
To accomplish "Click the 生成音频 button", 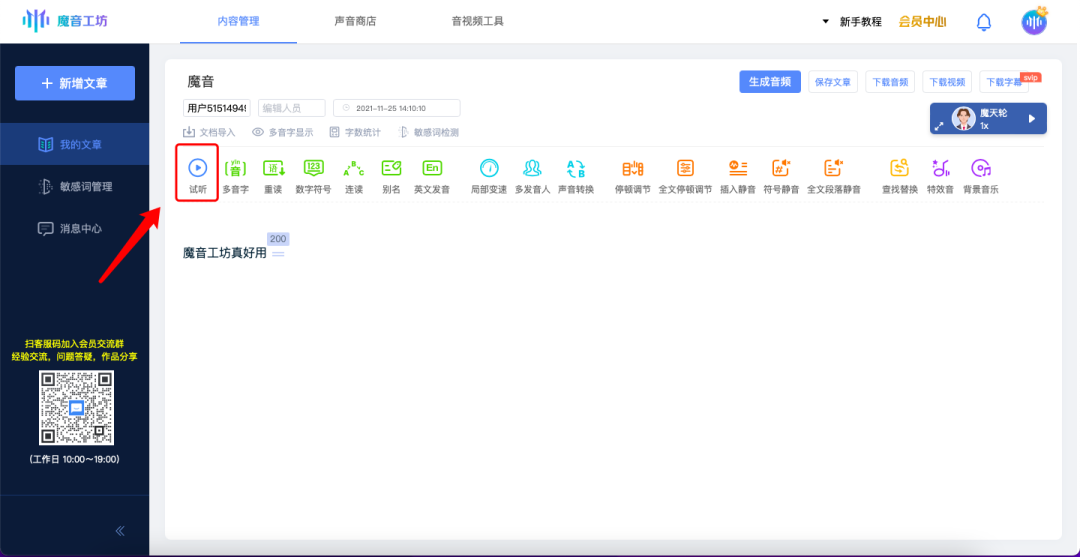I will (770, 82).
